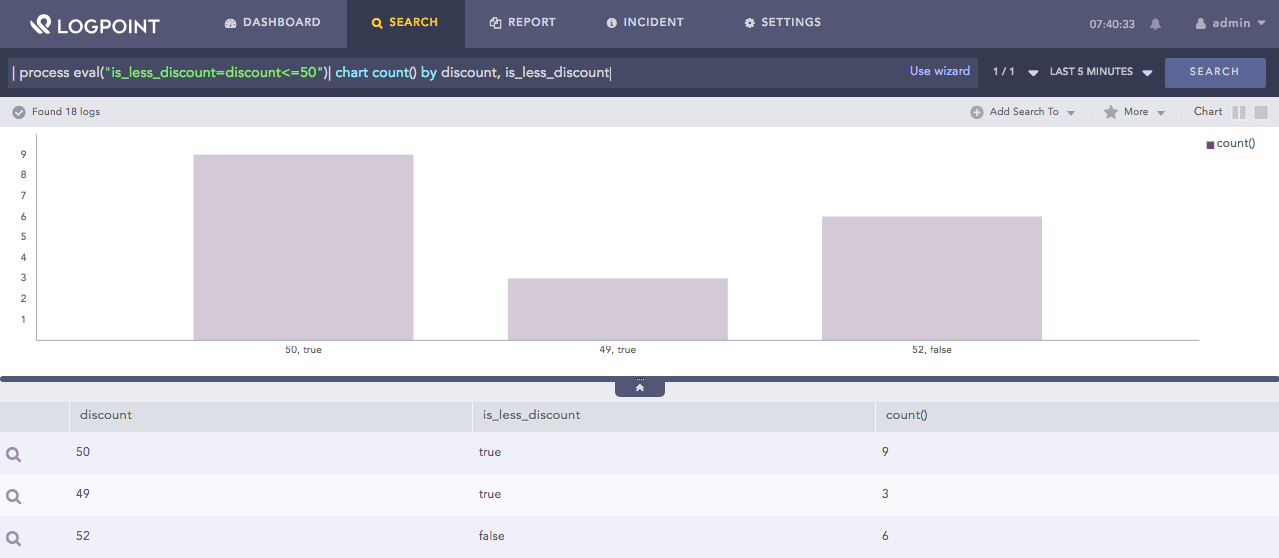
Task: Click the Use wizard link
Action: (939, 72)
